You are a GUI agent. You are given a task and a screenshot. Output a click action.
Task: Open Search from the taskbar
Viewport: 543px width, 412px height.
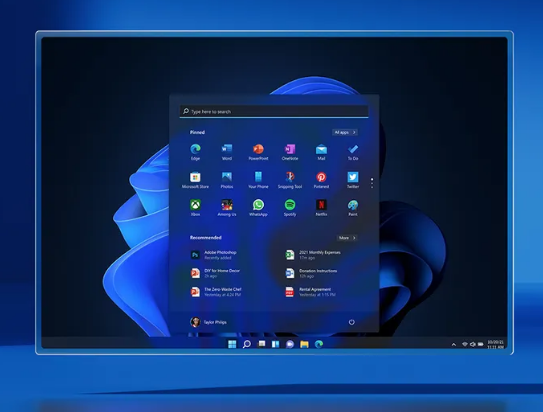tap(247, 344)
